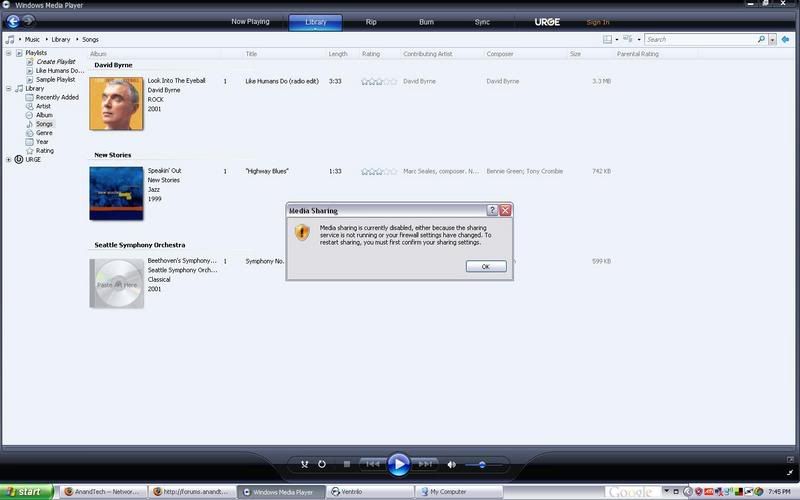Adjust the volume slider handle
The width and height of the screenshot is (800, 500).
point(482,464)
